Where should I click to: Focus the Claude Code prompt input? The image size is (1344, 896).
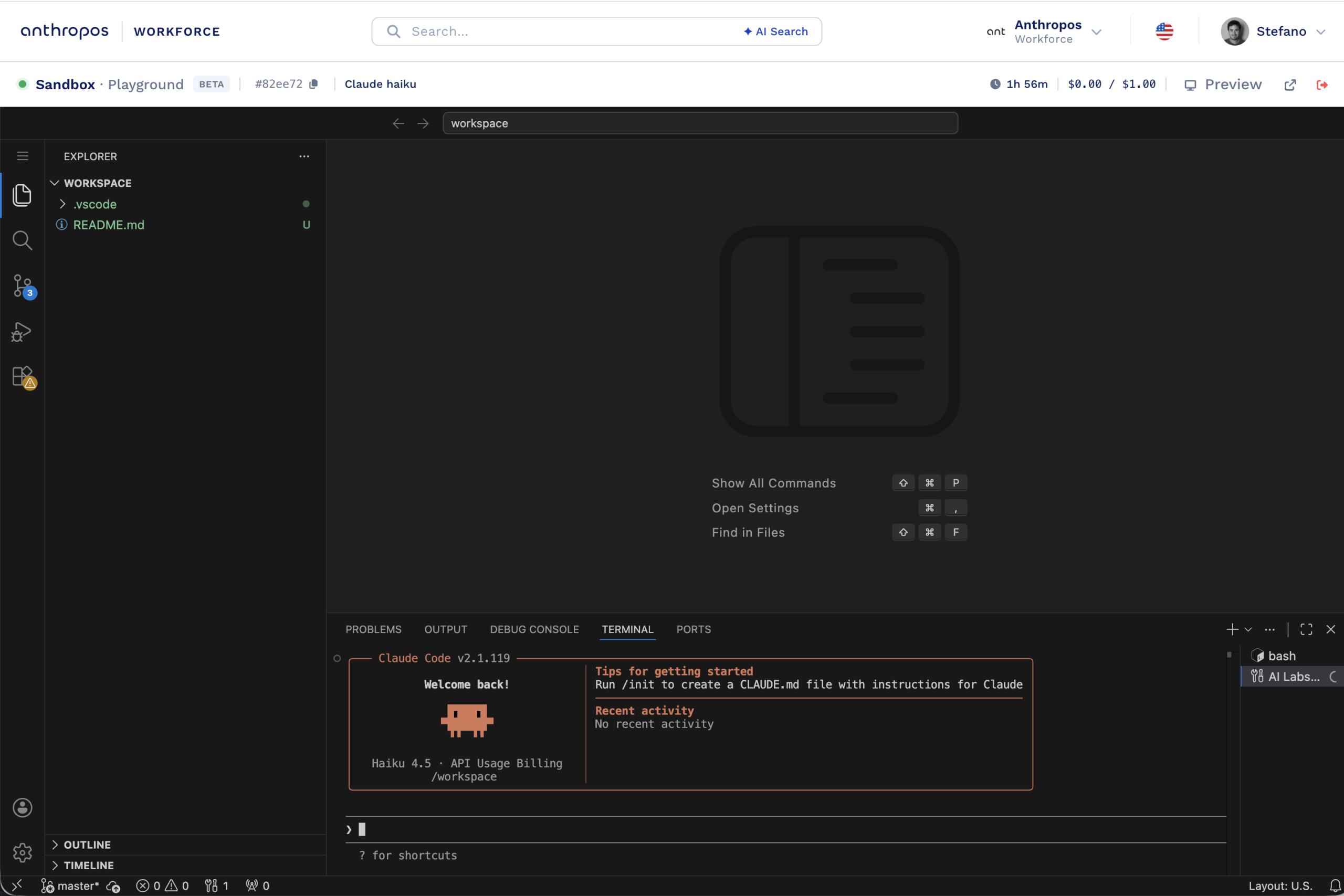(x=786, y=829)
